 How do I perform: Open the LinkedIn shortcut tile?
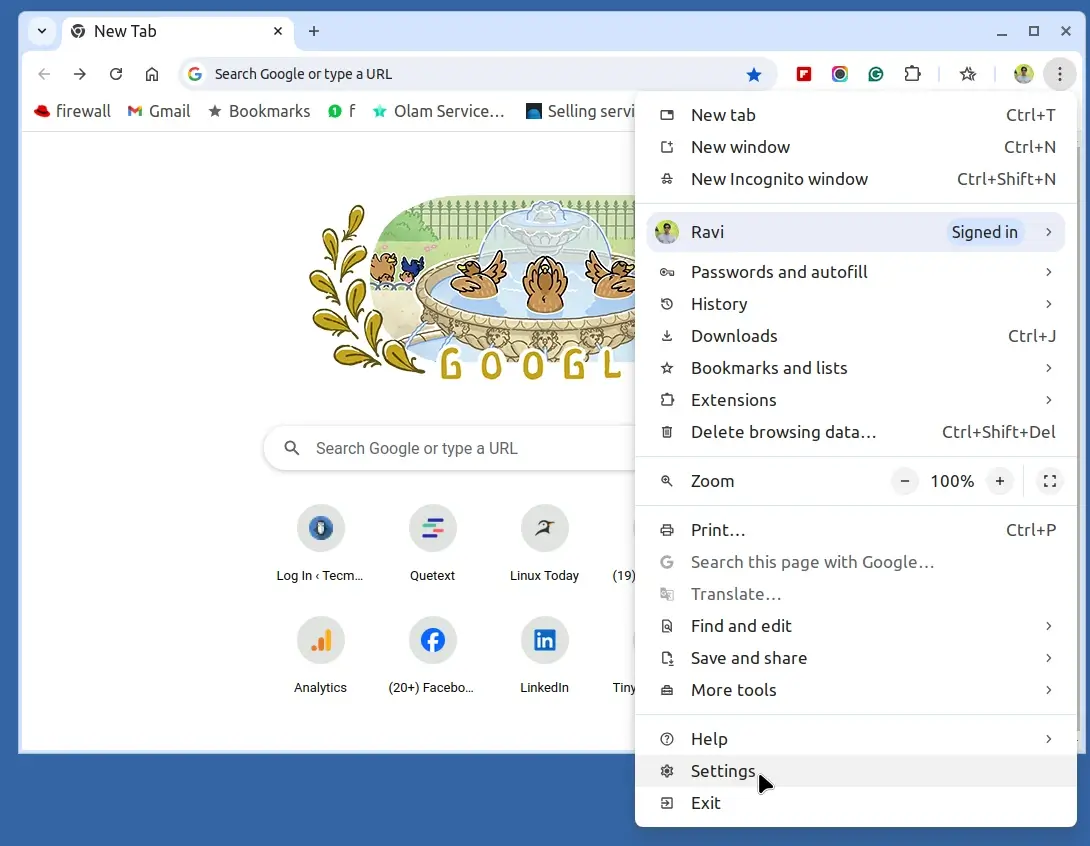point(544,656)
